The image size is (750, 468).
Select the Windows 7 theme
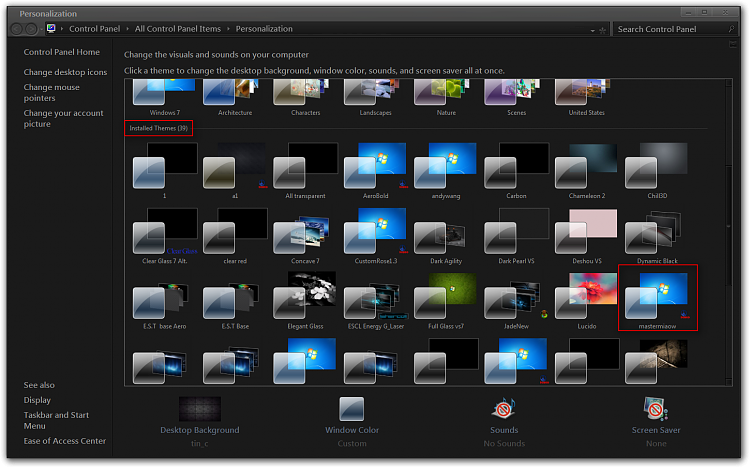pos(165,98)
